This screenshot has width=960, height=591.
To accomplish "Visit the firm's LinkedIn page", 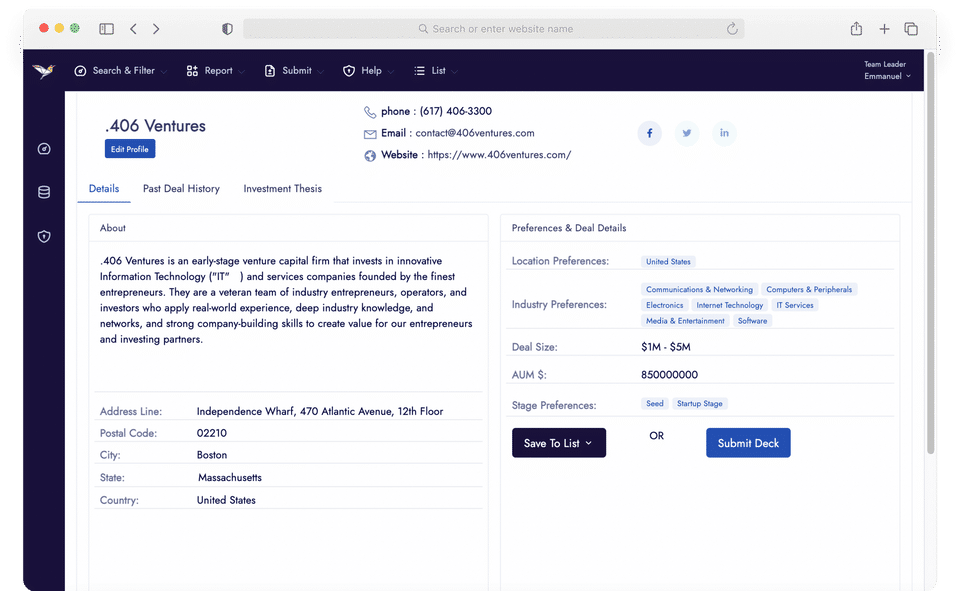I will pyautogui.click(x=724, y=133).
